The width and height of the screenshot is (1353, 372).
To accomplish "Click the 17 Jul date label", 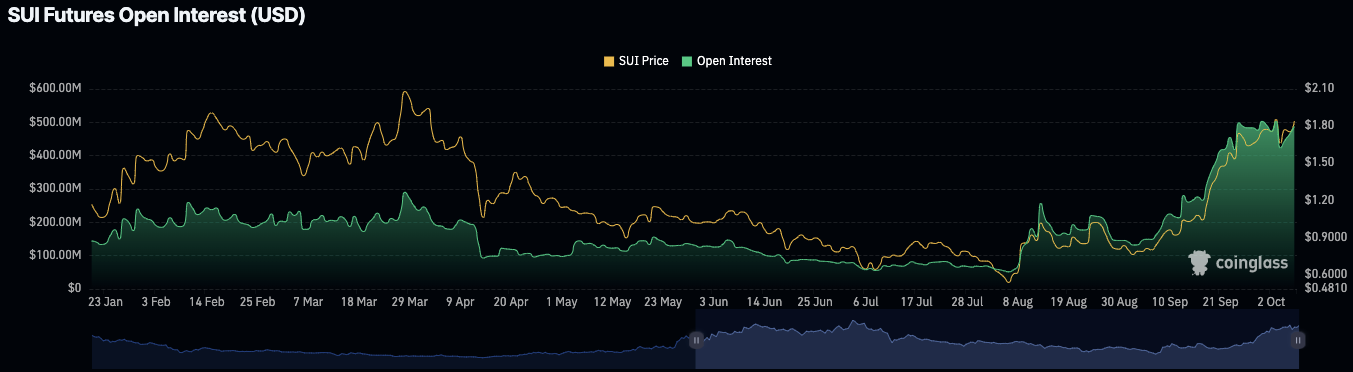I will pyautogui.click(x=917, y=301).
